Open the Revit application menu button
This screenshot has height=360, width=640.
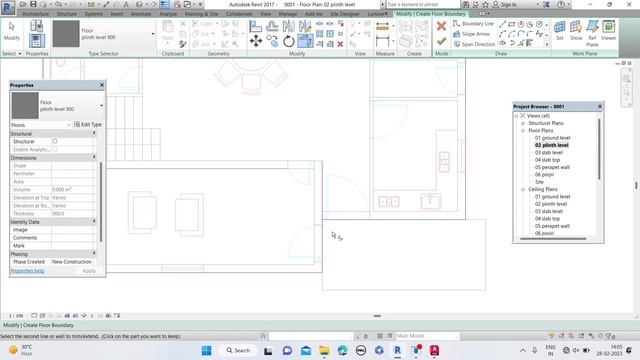(x=8, y=7)
